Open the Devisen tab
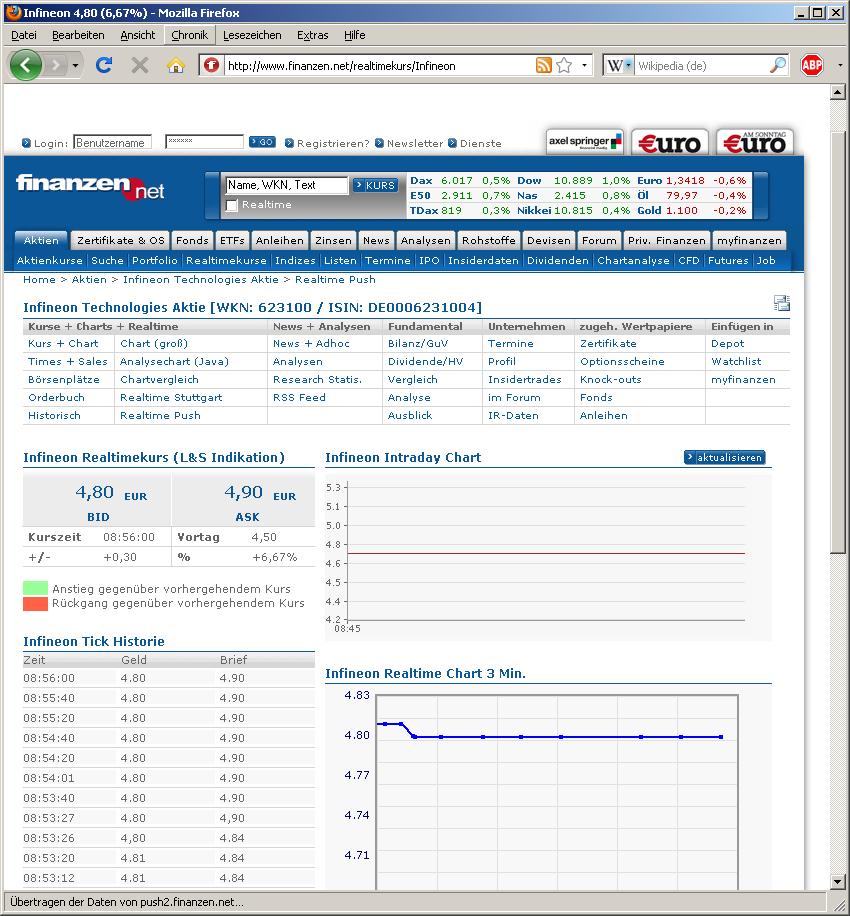850x916 pixels. pos(548,240)
